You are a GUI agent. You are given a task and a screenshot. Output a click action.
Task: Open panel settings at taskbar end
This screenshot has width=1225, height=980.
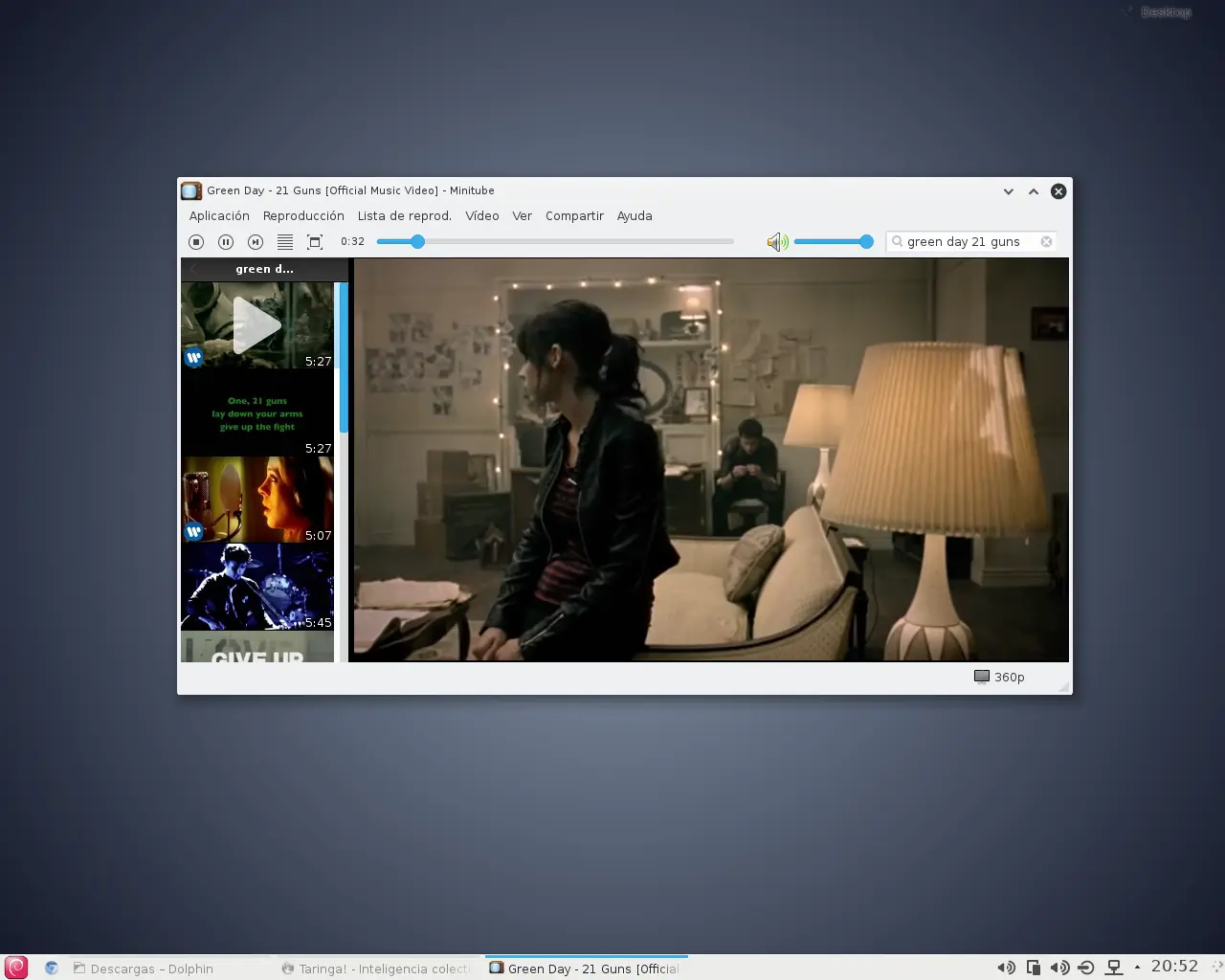1216,968
